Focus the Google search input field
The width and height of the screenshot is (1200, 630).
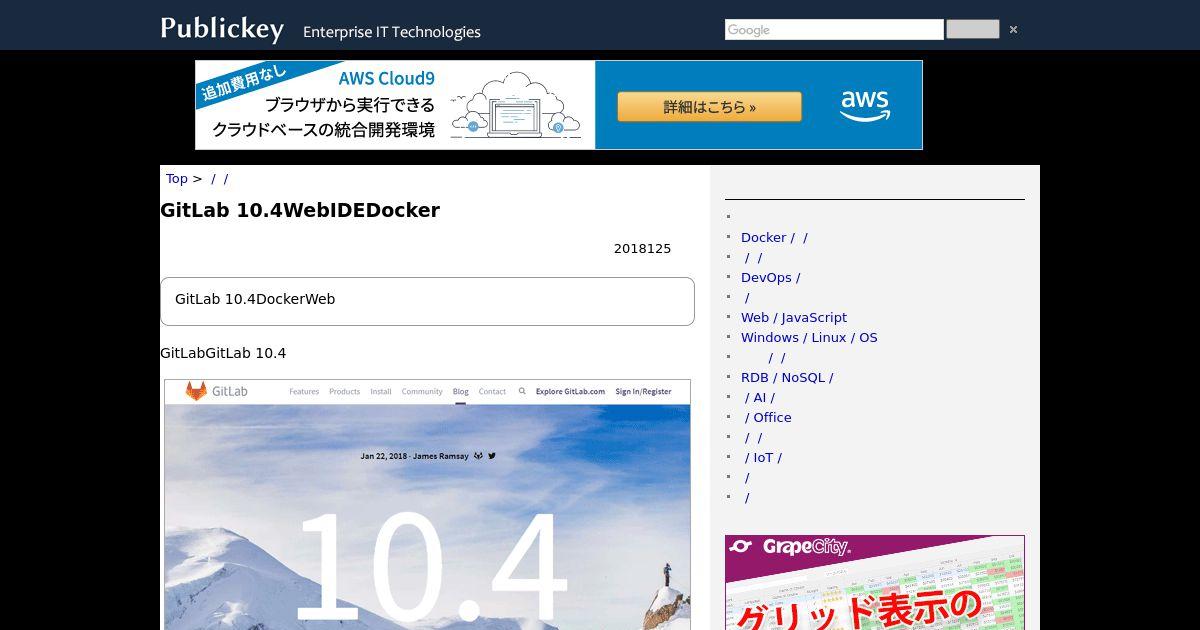click(834, 30)
